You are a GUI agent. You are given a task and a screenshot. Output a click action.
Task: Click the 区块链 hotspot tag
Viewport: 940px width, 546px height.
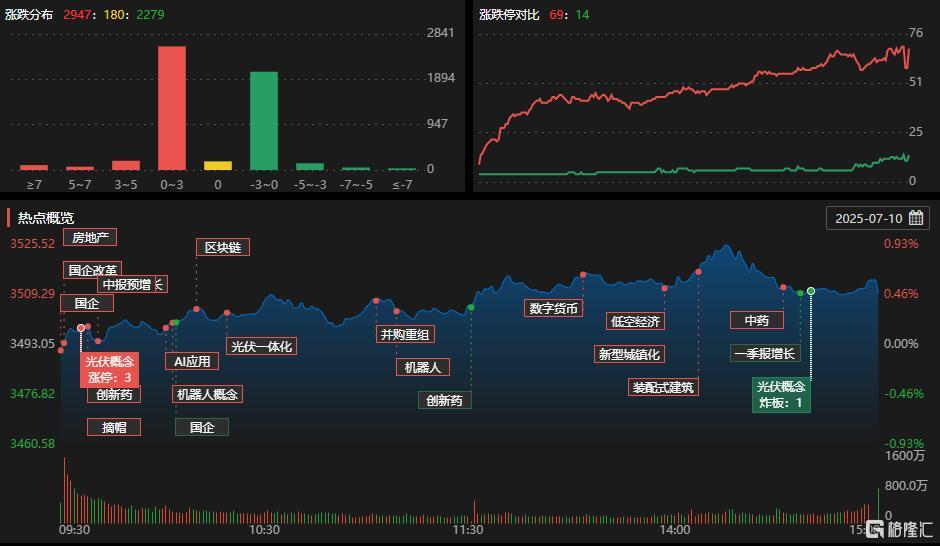(222, 247)
